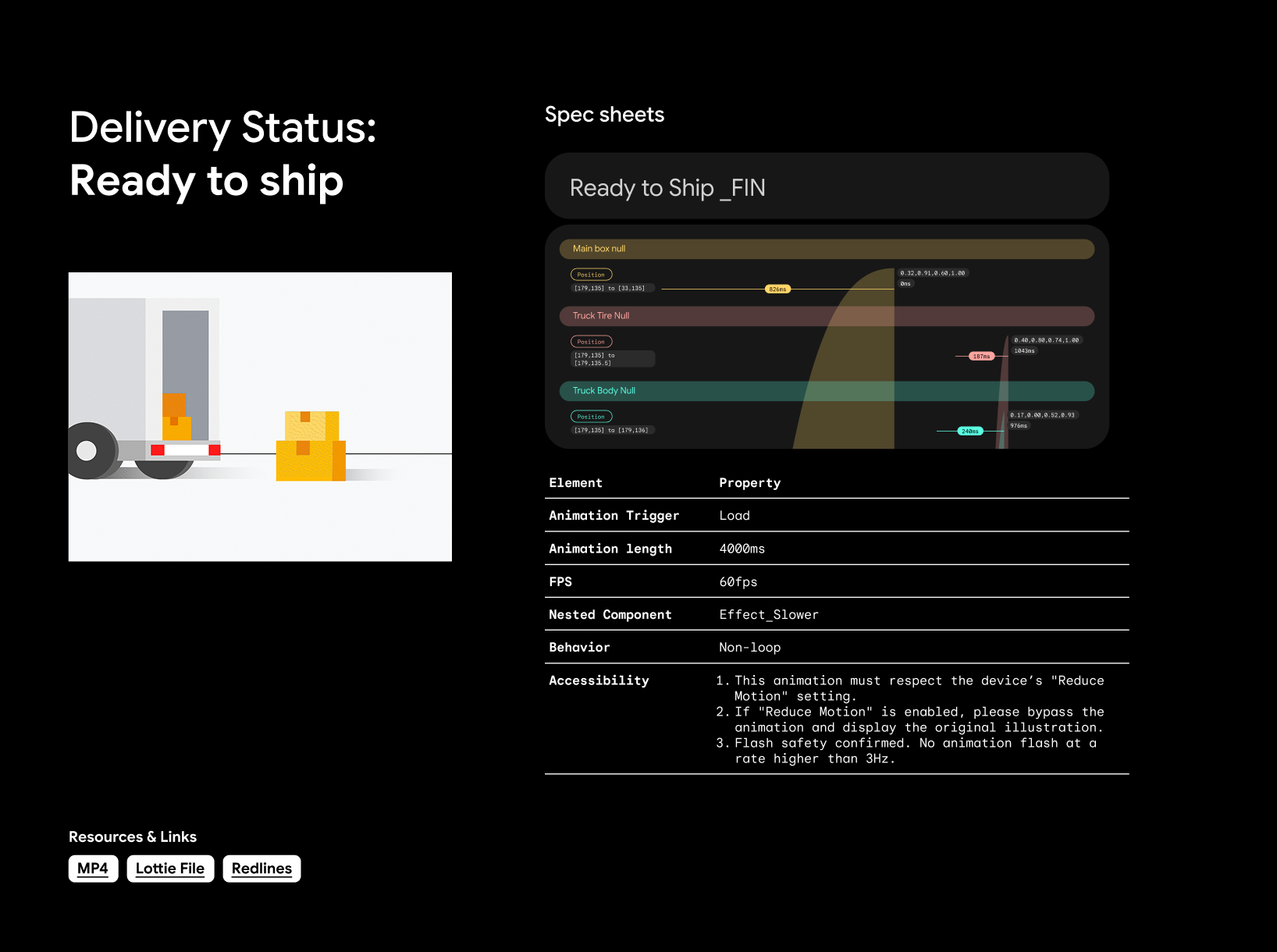Click the Position pill under Truck Body Null
Viewport: 1277px width, 952px height.
(x=591, y=417)
